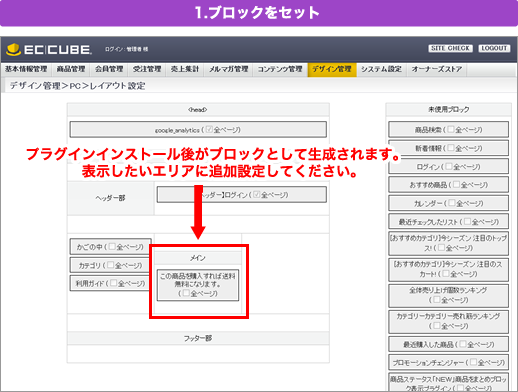Click the 未使用ブロック panel header
The width and height of the screenshot is (518, 392).
coord(448,109)
